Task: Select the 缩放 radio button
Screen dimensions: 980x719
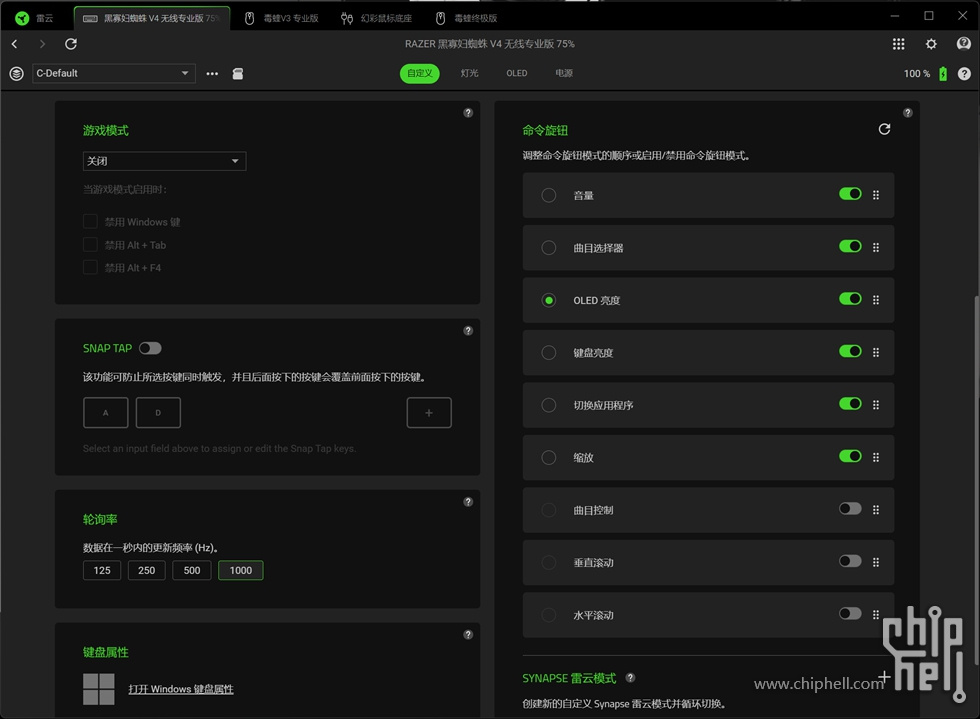Action: click(x=549, y=458)
